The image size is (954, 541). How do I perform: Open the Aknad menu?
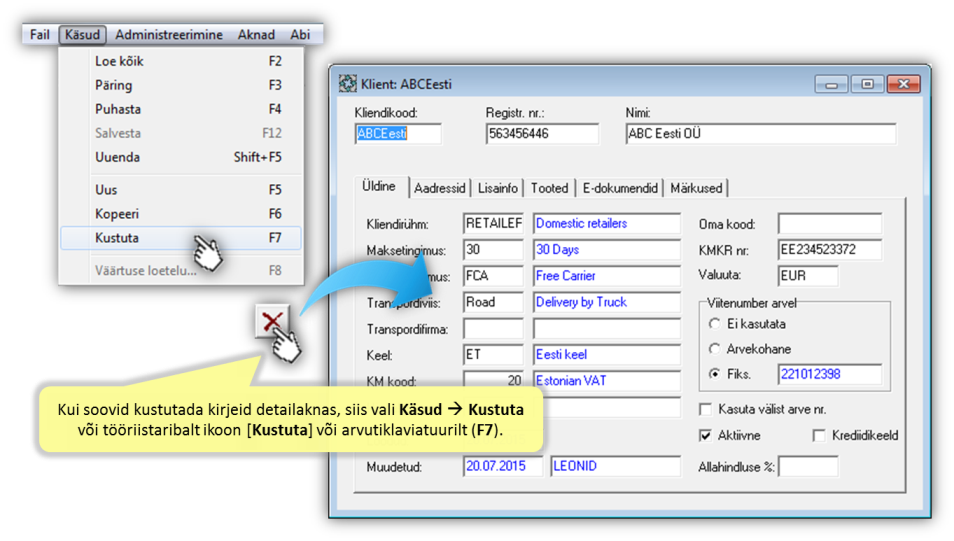click(256, 35)
